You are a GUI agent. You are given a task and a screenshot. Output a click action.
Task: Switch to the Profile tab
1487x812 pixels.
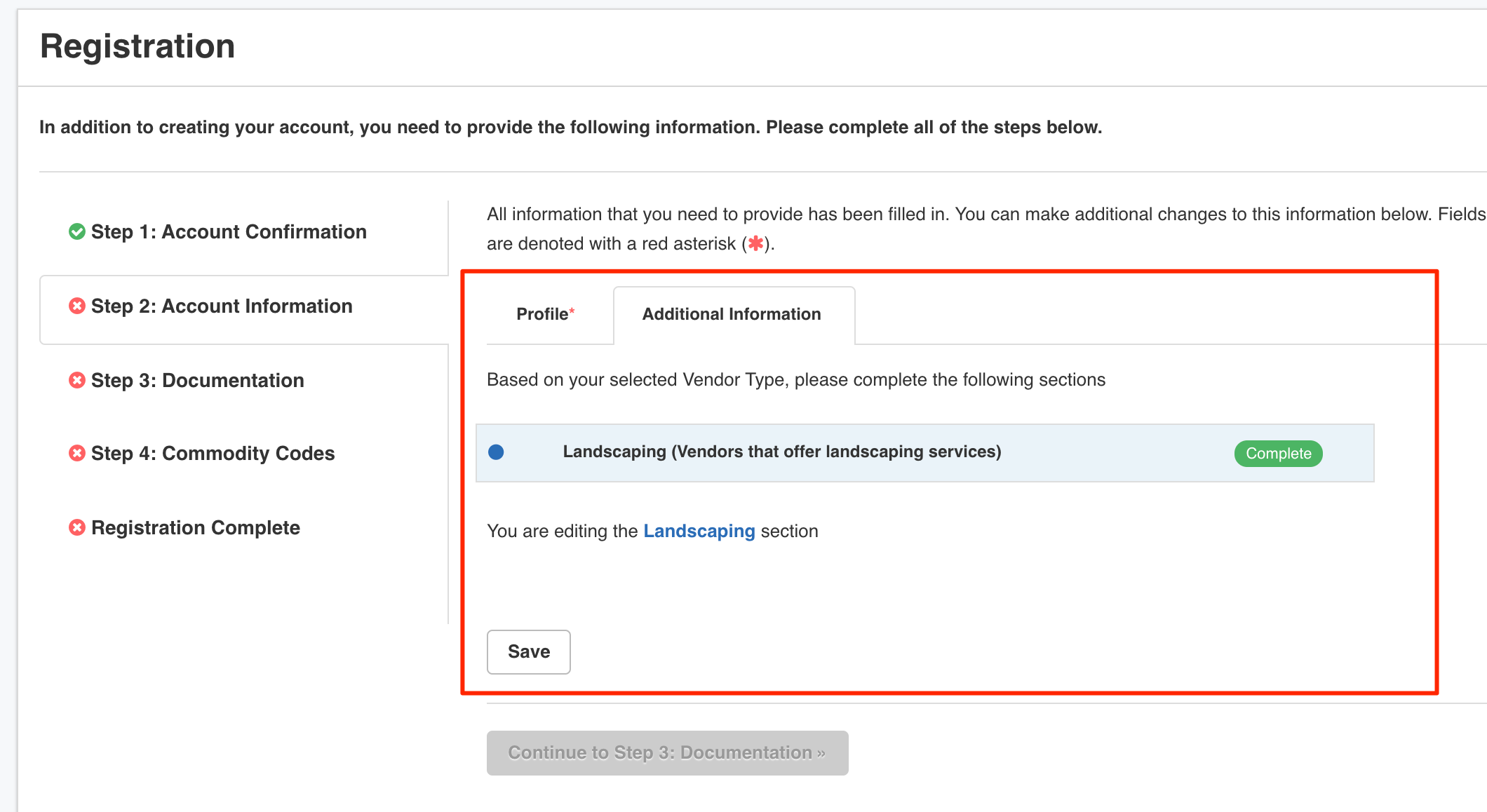pyautogui.click(x=546, y=314)
